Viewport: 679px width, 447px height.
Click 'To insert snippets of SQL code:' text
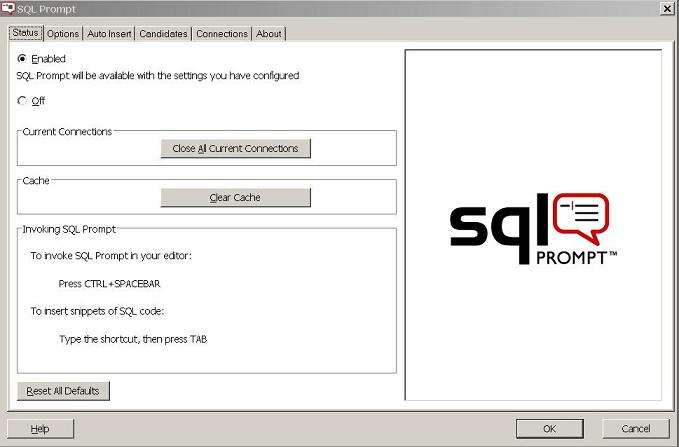[x=97, y=311]
